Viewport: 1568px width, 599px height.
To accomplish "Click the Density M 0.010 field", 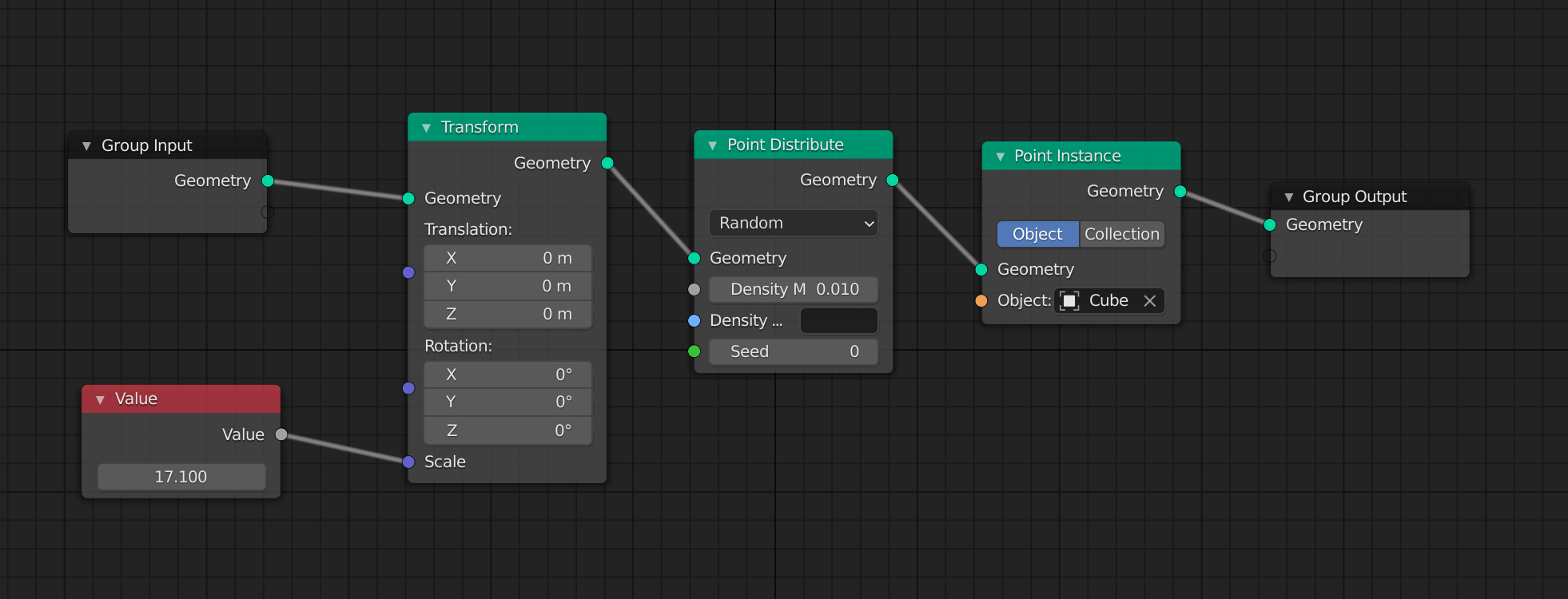I will (794, 289).
